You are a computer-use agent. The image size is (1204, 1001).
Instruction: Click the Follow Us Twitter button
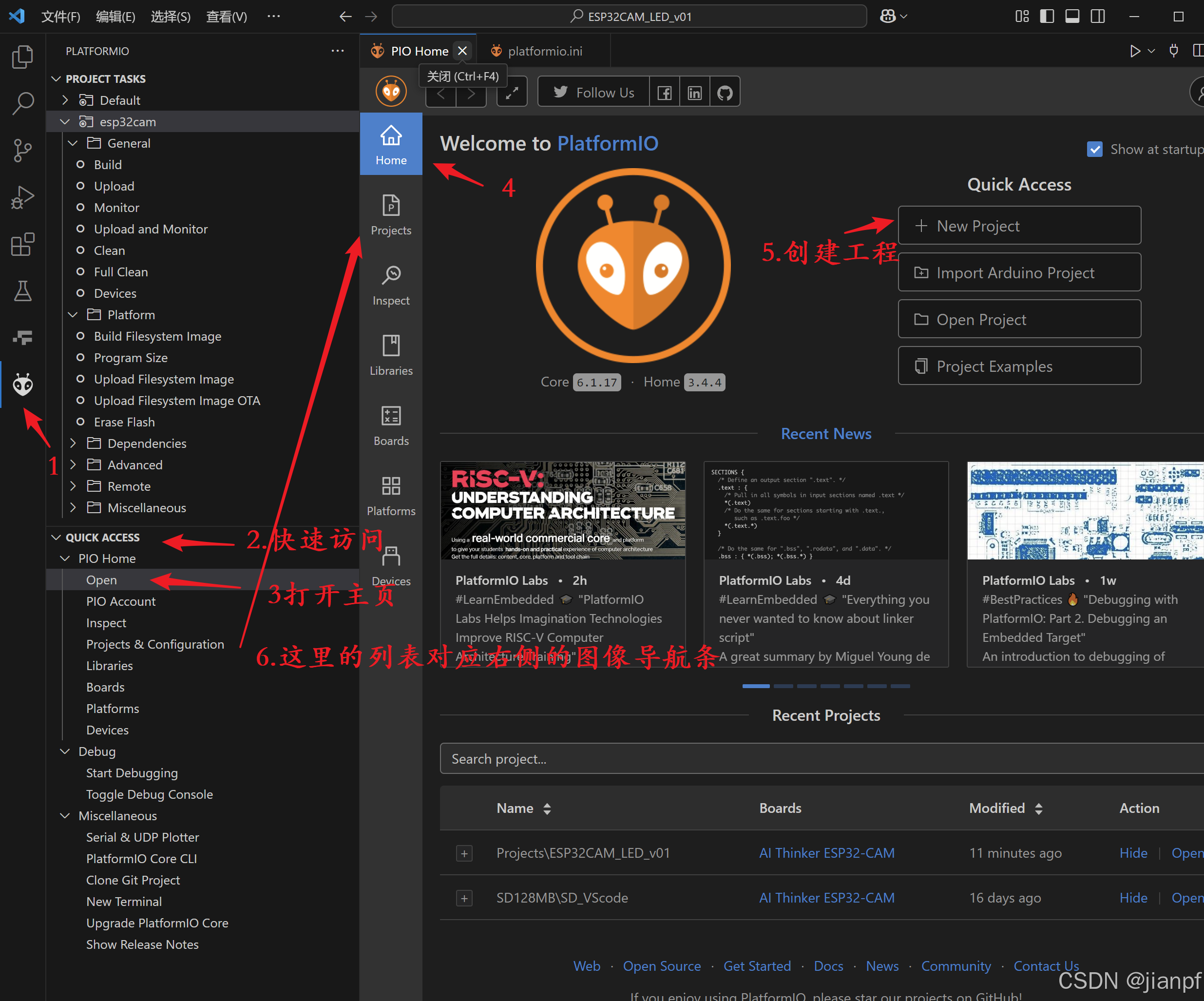tap(593, 92)
